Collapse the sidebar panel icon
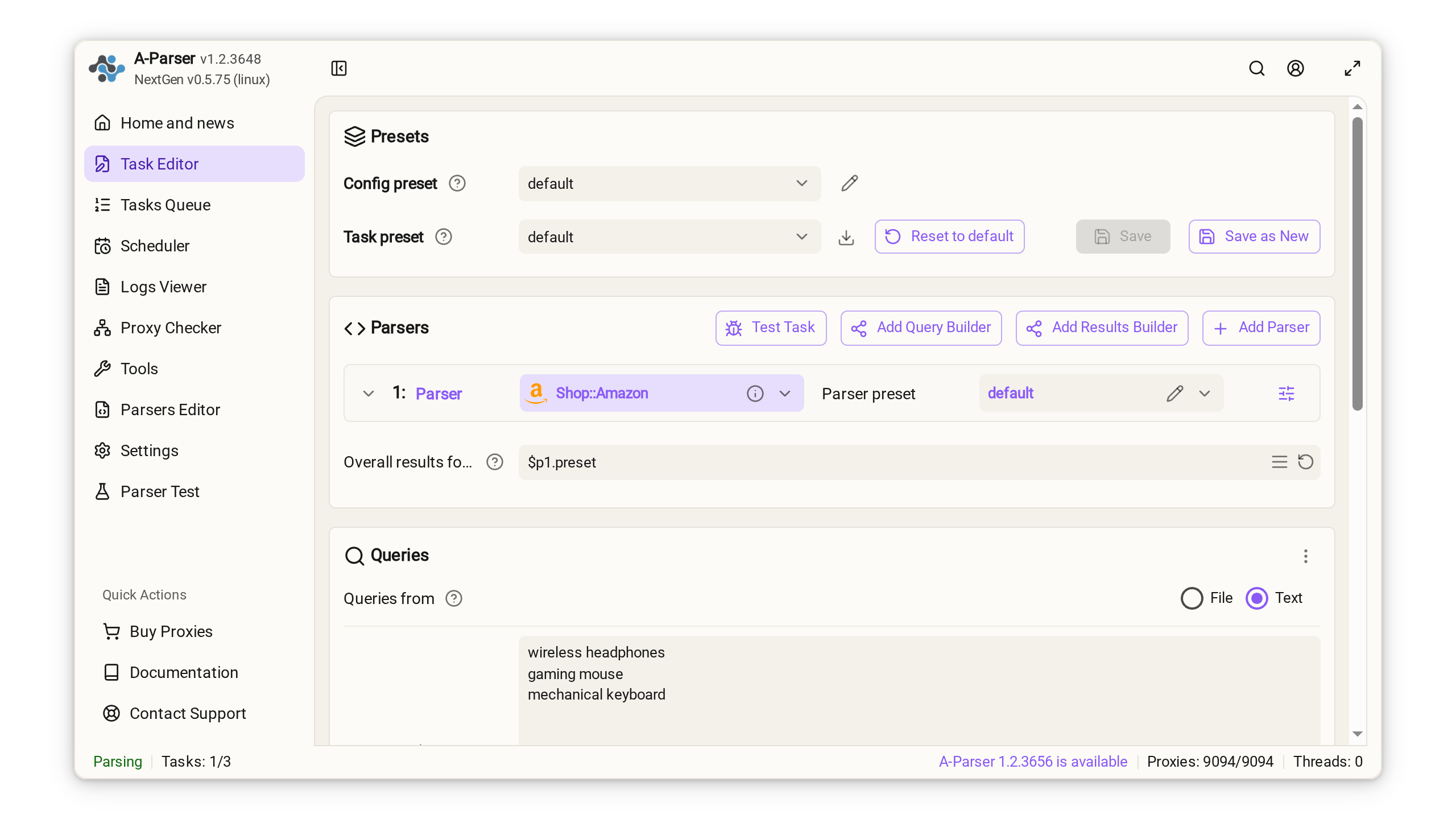Viewport: 1456px width, 819px height. click(x=339, y=68)
